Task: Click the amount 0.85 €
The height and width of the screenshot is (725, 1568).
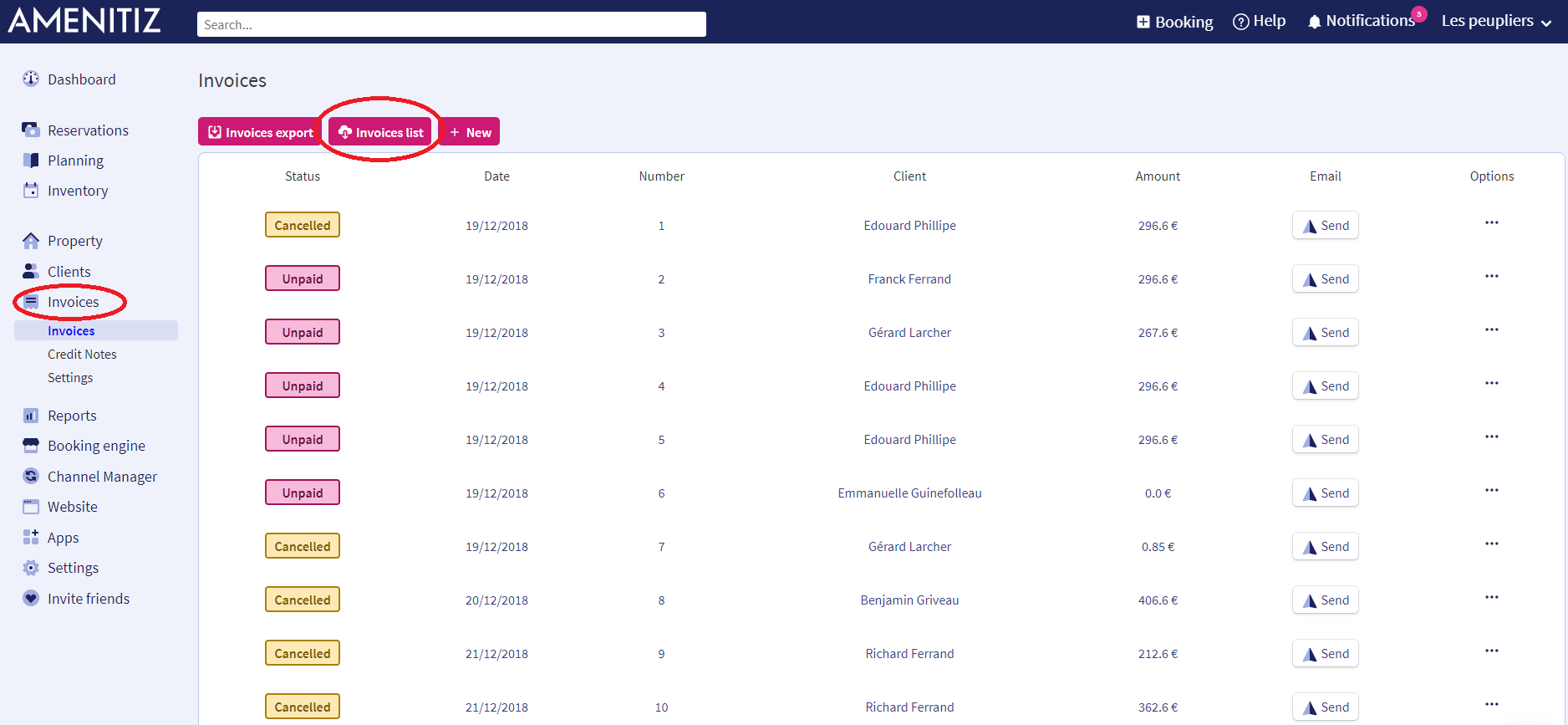Action: (1158, 547)
